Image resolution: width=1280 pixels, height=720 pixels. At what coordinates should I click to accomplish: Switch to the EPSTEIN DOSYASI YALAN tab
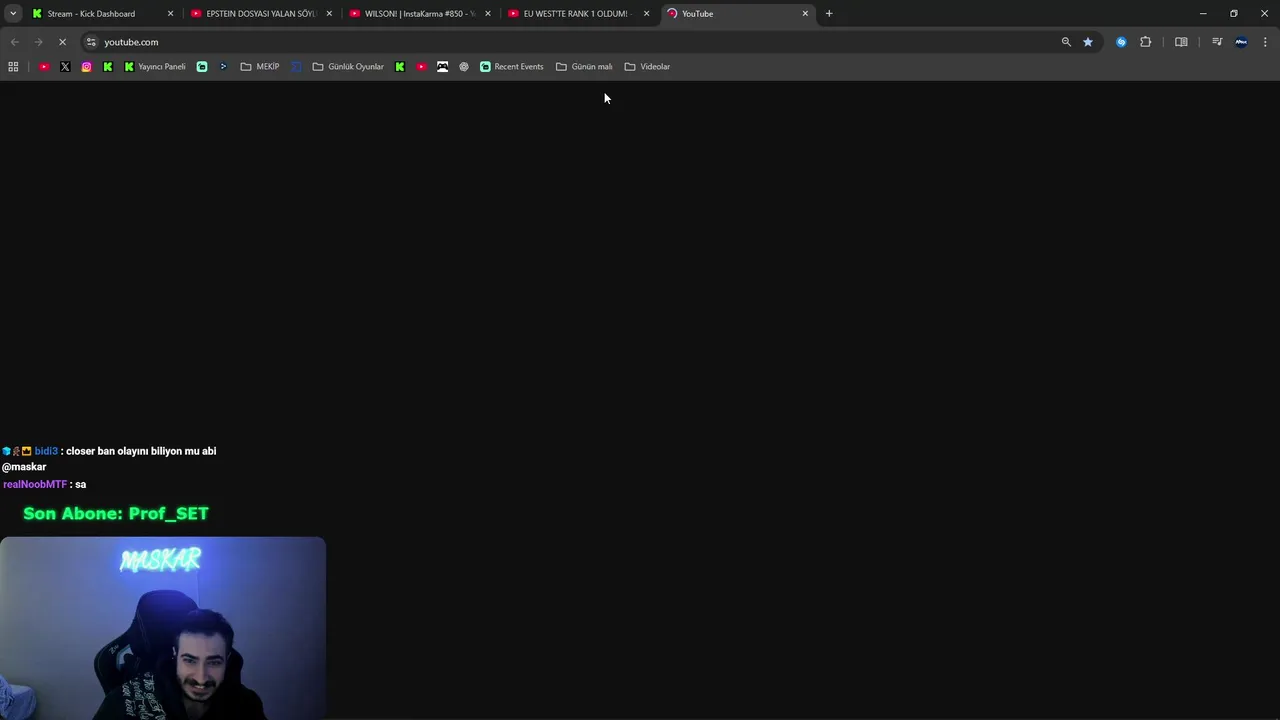pyautogui.click(x=260, y=14)
